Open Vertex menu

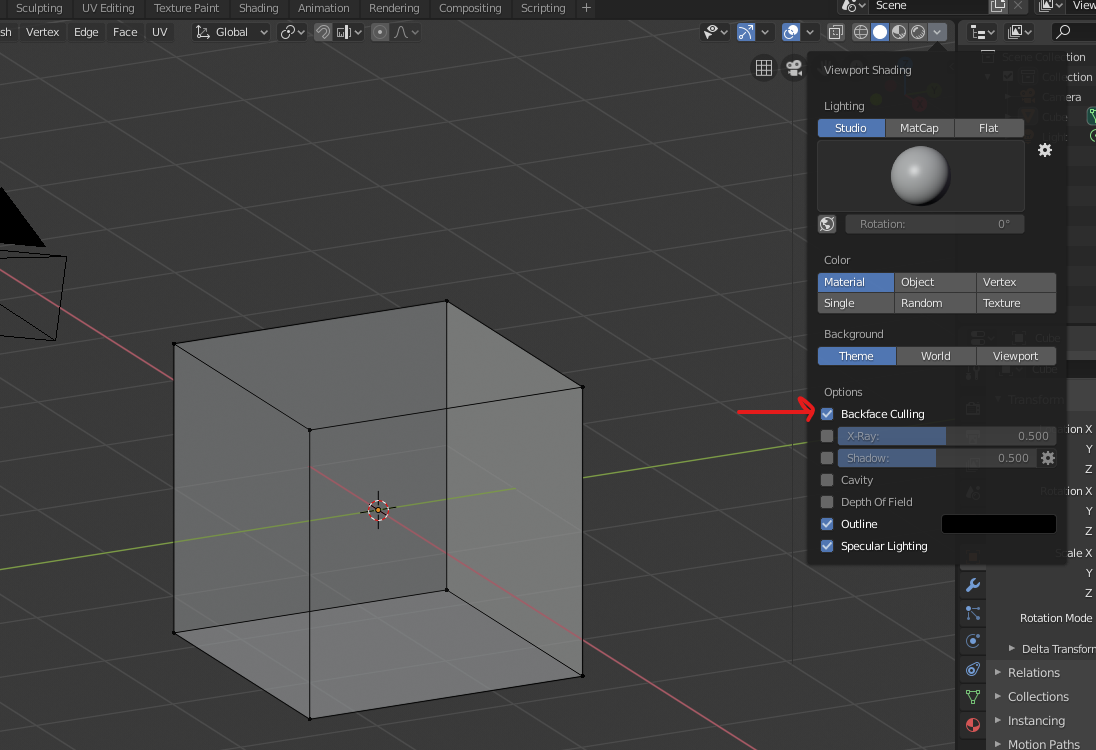43,32
